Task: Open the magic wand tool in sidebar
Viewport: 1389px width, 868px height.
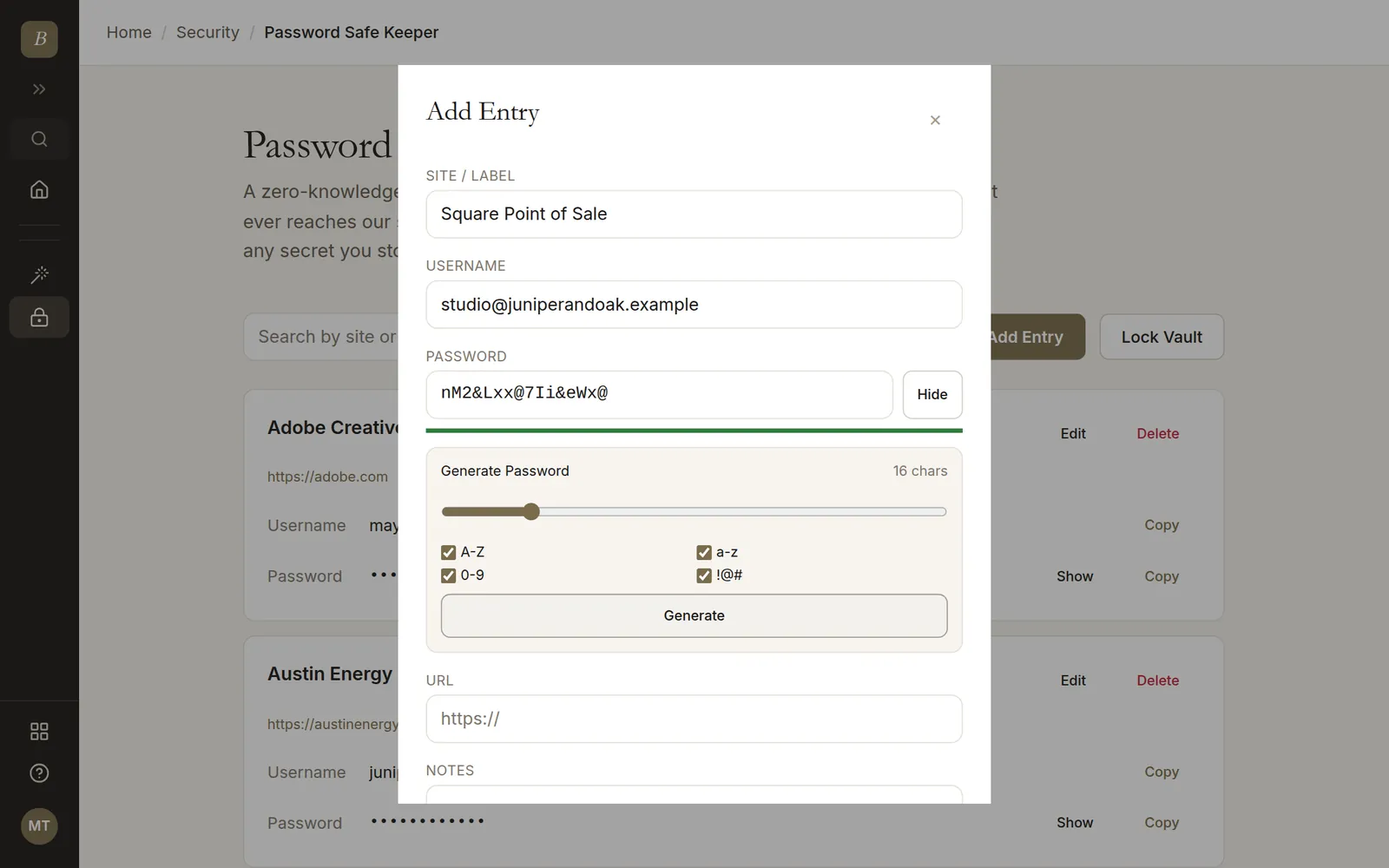Action: tap(39, 275)
